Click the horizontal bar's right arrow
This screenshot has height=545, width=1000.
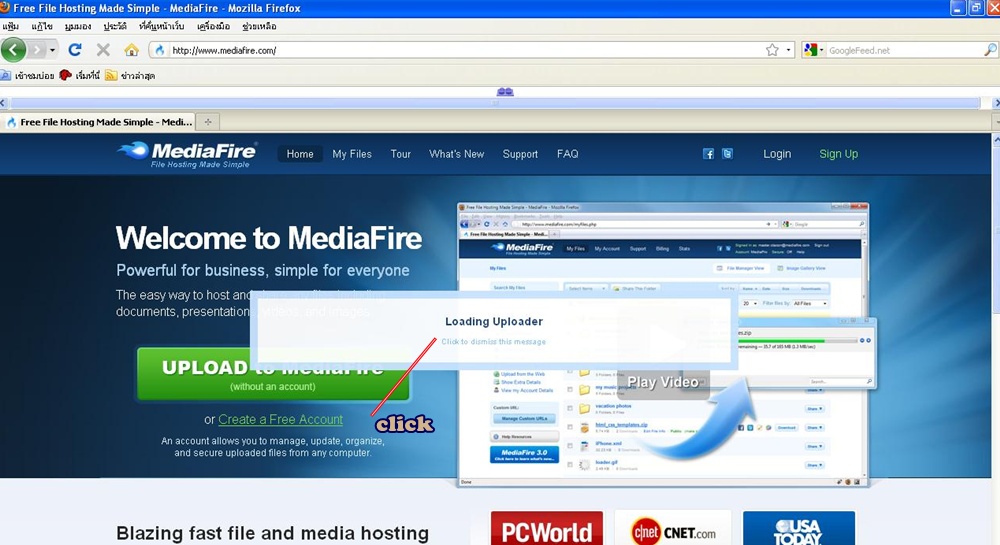coord(996,103)
